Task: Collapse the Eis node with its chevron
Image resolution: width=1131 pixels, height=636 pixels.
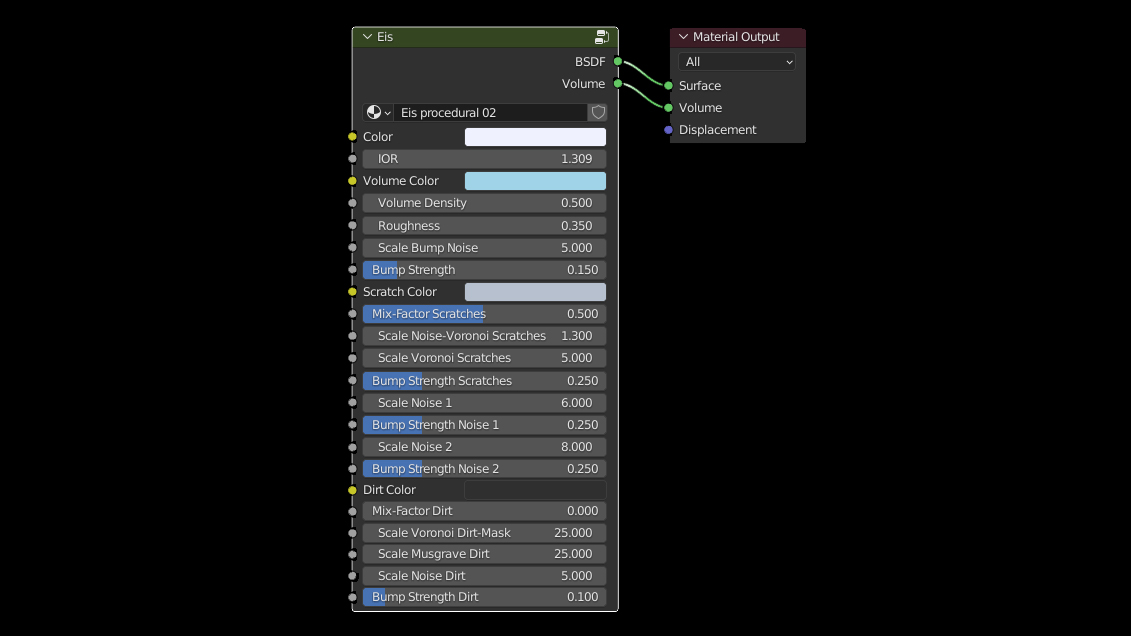Action: tap(367, 37)
